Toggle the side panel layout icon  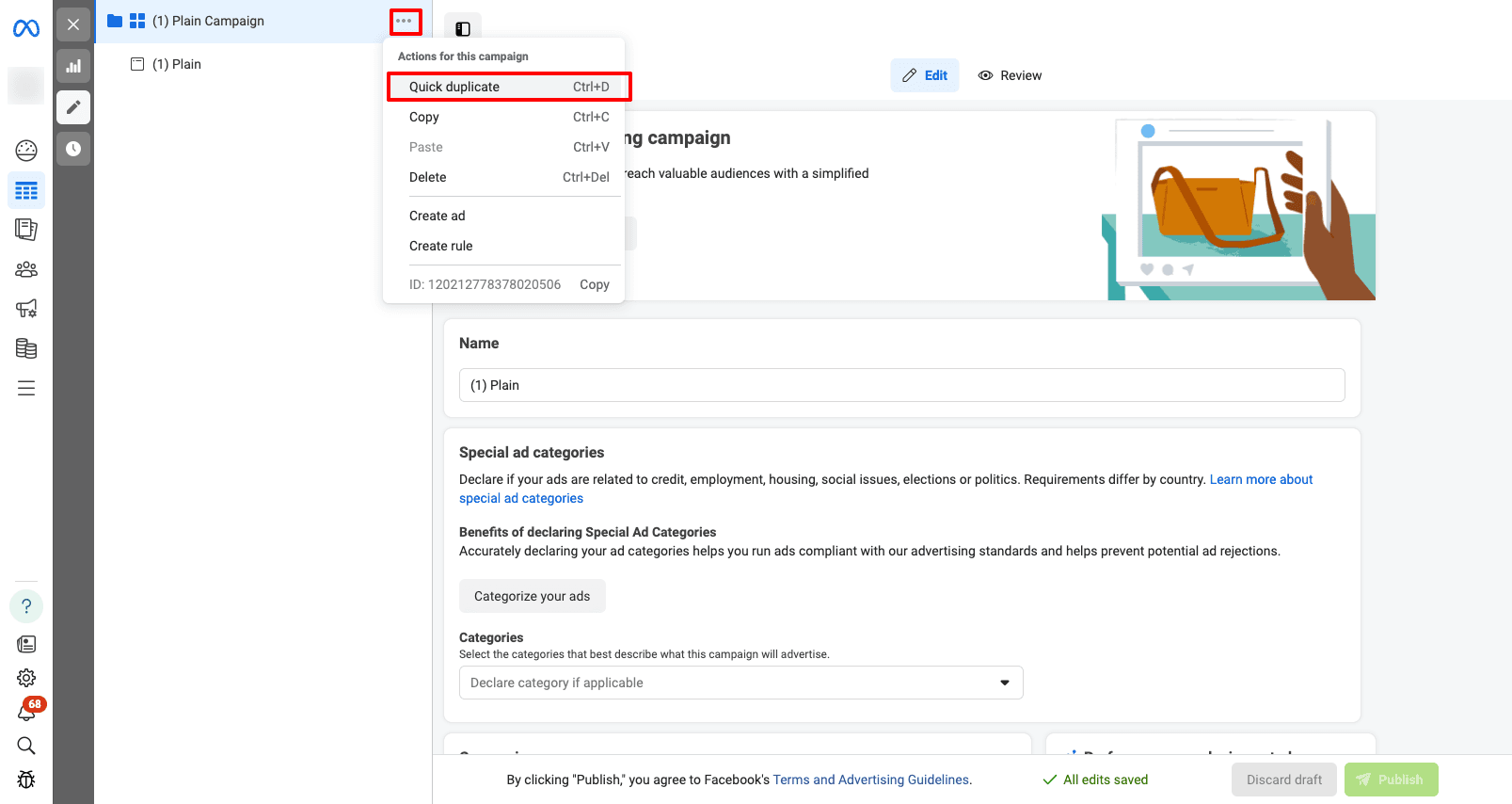pyautogui.click(x=463, y=29)
